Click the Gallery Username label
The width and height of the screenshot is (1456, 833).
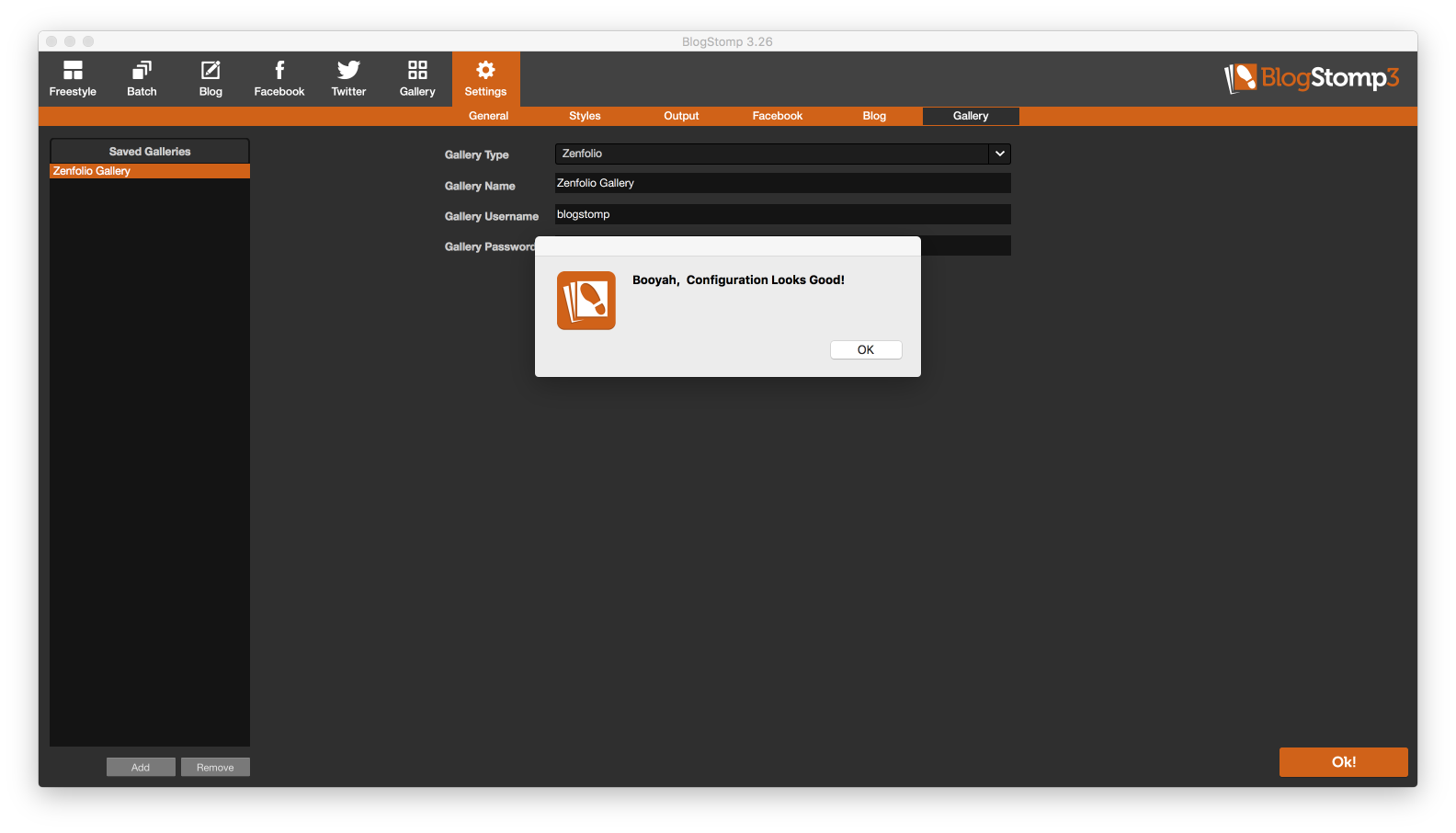pos(492,216)
